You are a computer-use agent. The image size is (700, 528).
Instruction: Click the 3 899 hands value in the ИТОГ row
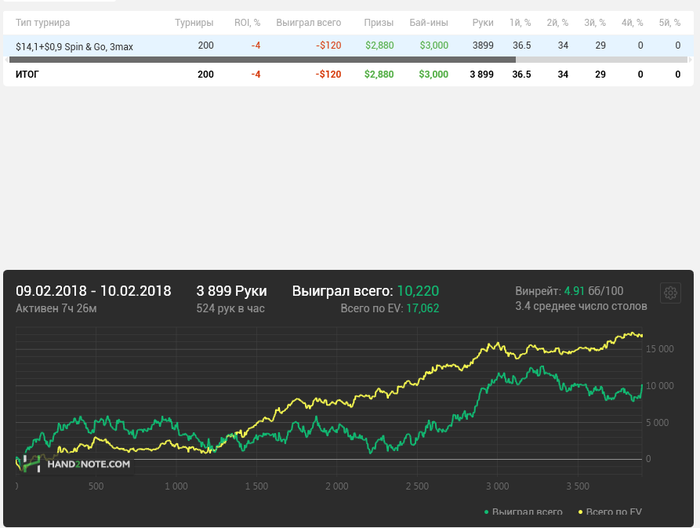pos(482,75)
